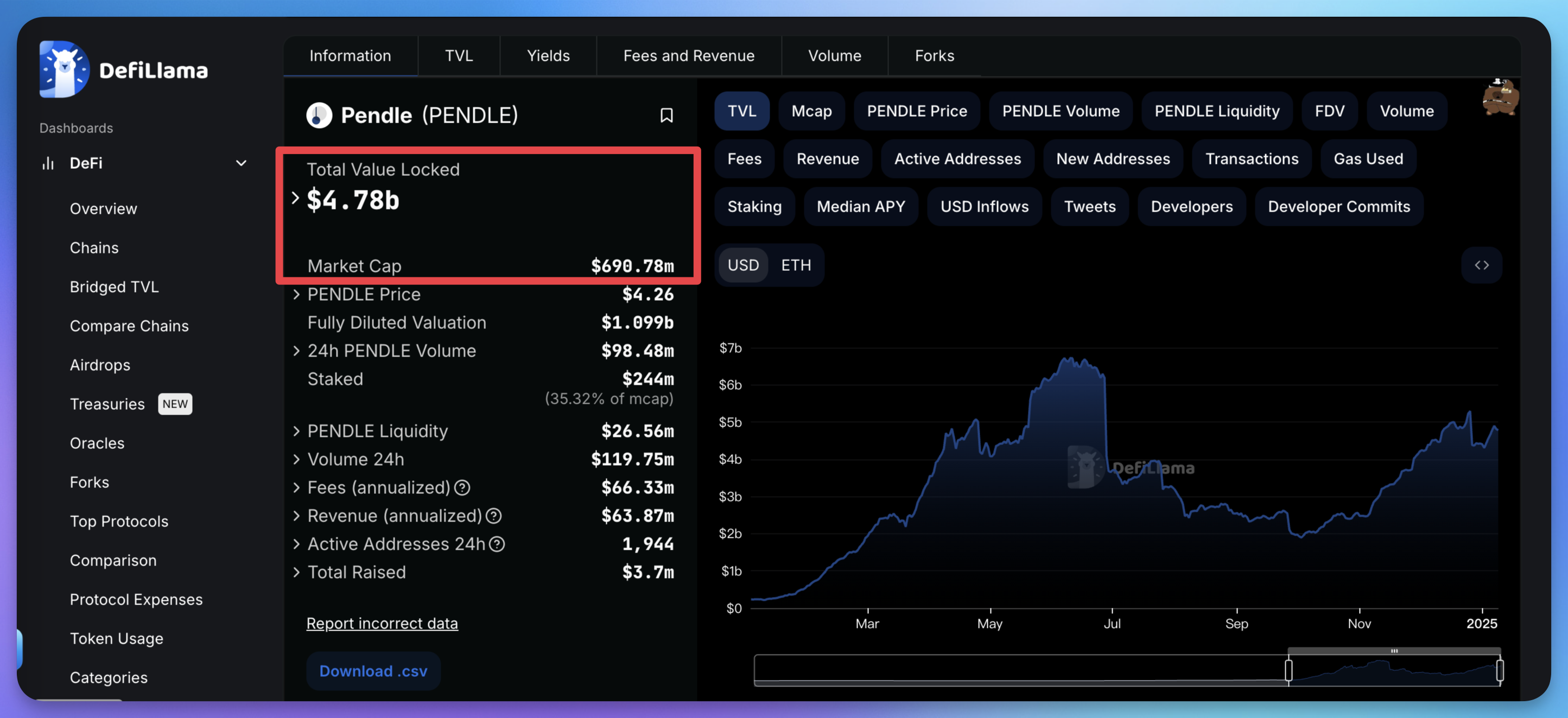Screen dimensions: 1568x718
Task: Open Airdrops in the sidebar
Action: (x=100, y=365)
